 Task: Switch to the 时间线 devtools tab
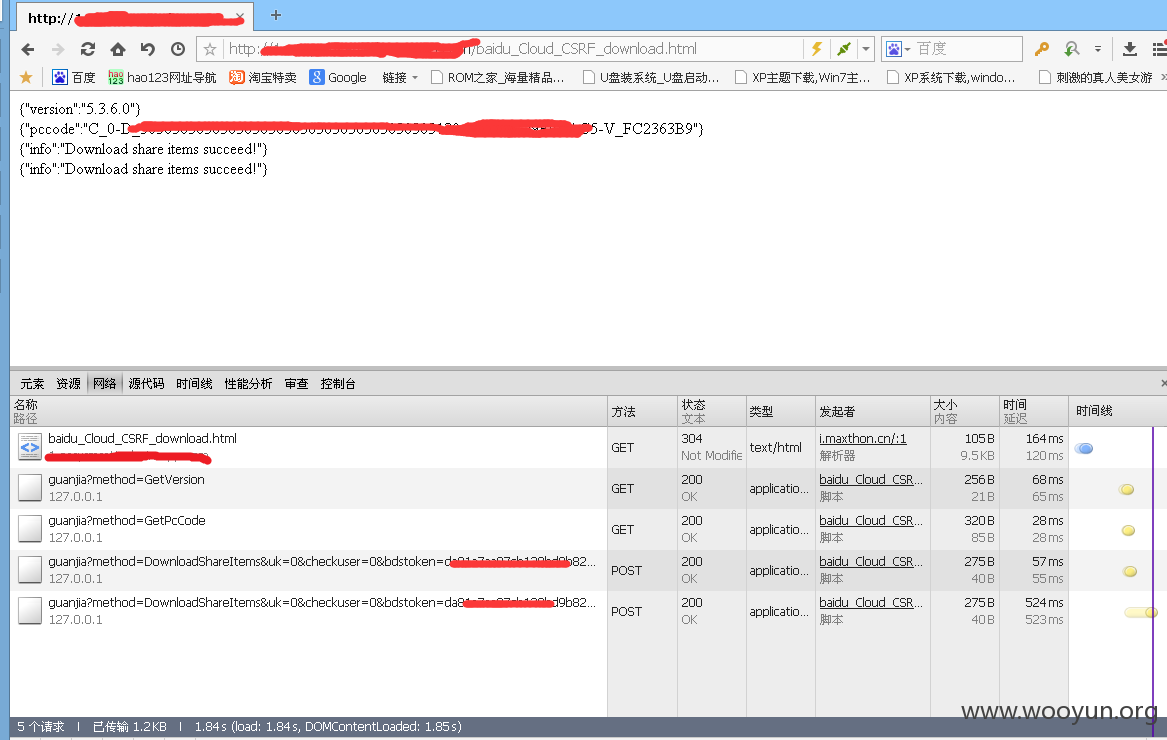click(x=194, y=383)
